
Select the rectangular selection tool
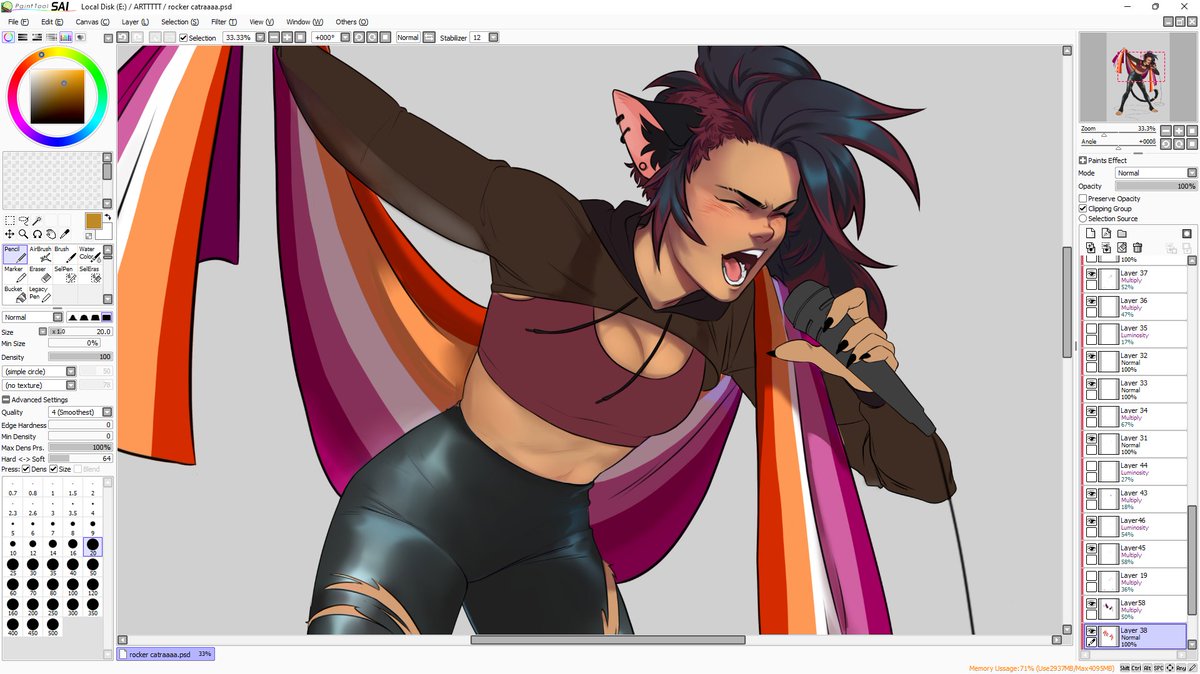tap(9, 221)
